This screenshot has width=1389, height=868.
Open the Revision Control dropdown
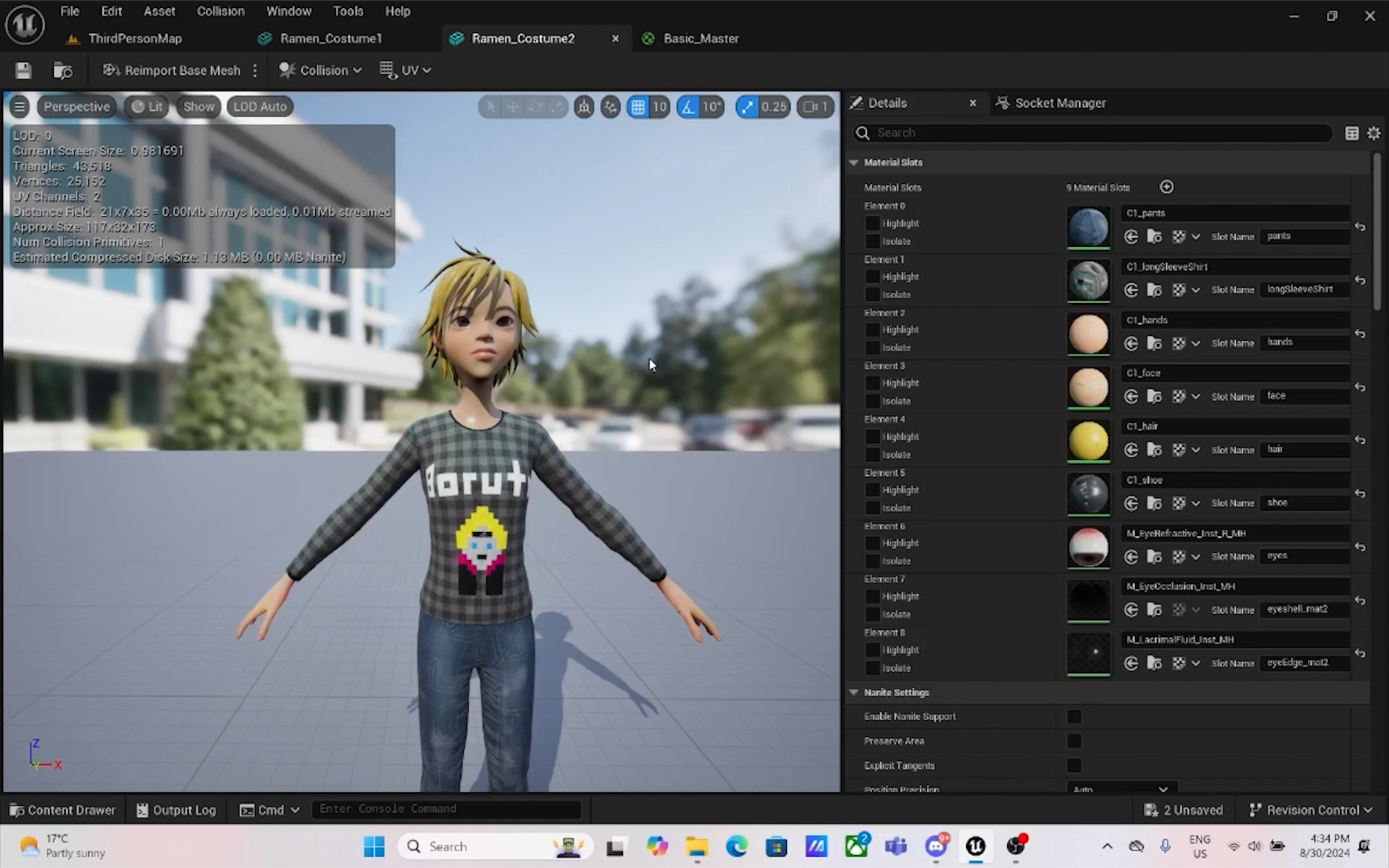(x=1310, y=810)
